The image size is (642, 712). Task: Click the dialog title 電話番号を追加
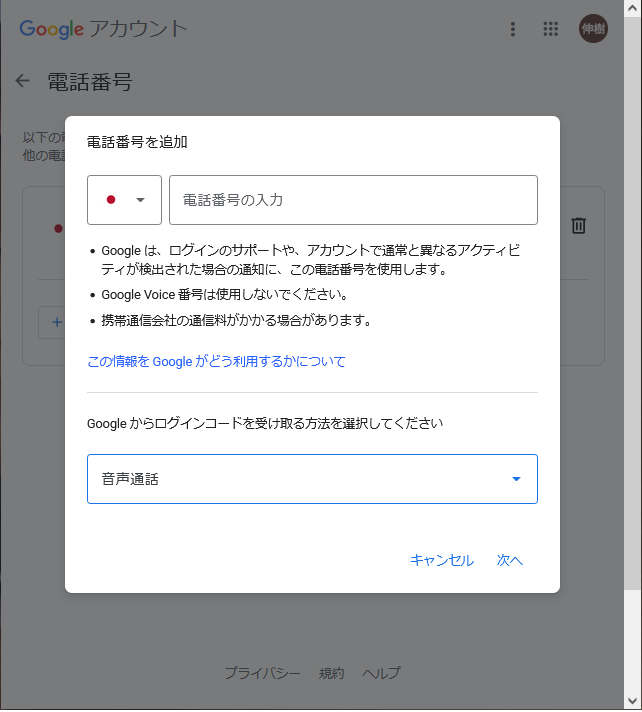[x=137, y=142]
